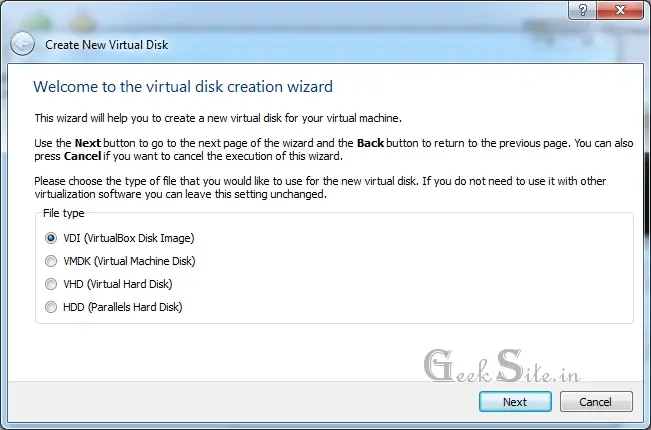Select the VDI radio button
This screenshot has width=651, height=430.
(x=51, y=238)
